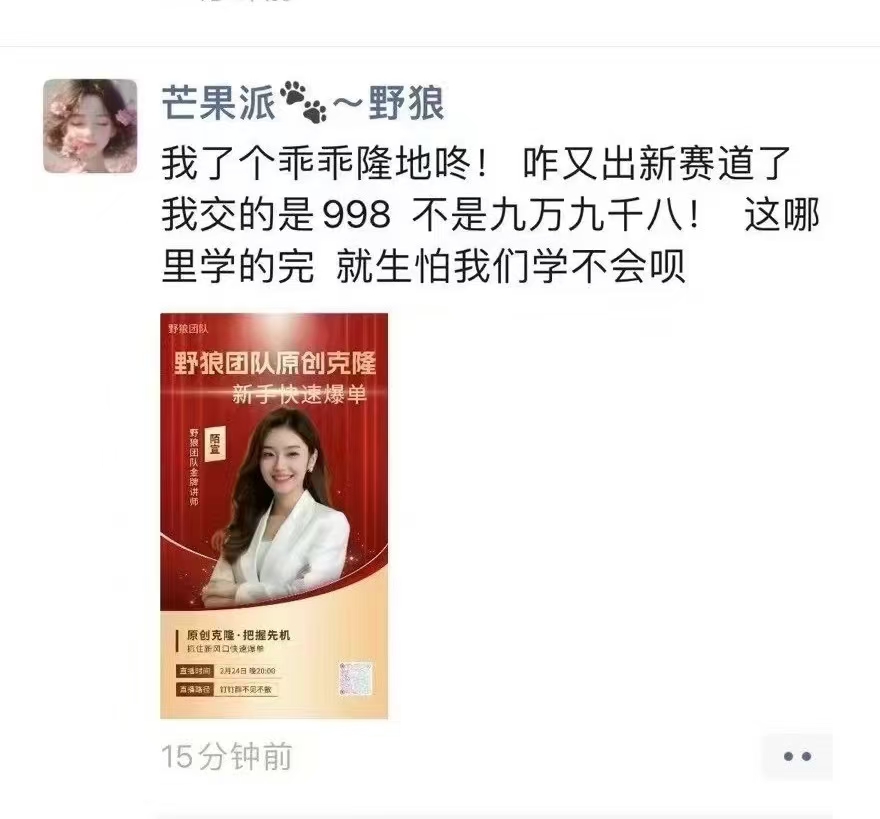Open the red poster image thumbnail

tap(274, 515)
